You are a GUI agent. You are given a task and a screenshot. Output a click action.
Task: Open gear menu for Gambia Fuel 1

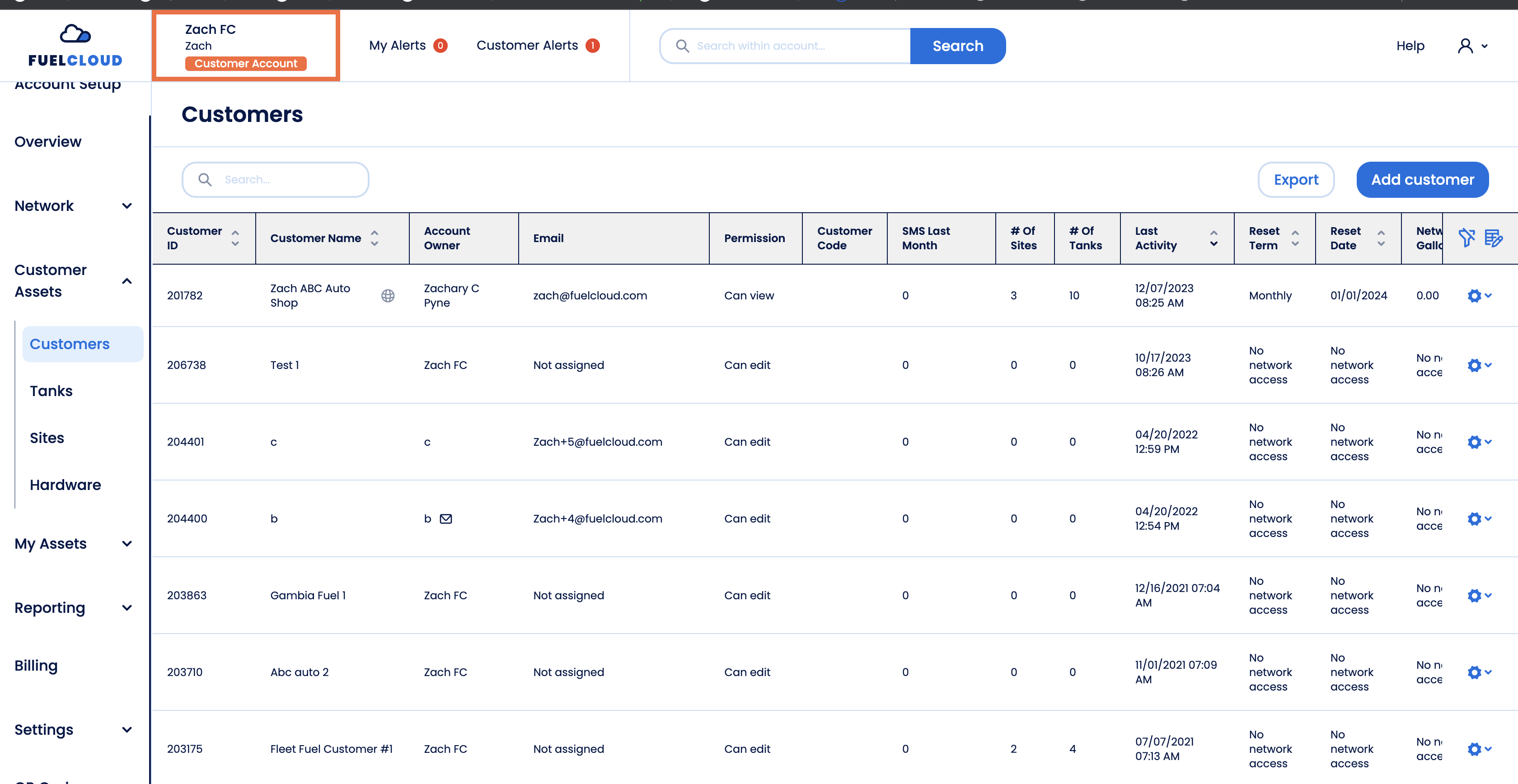click(x=1479, y=596)
